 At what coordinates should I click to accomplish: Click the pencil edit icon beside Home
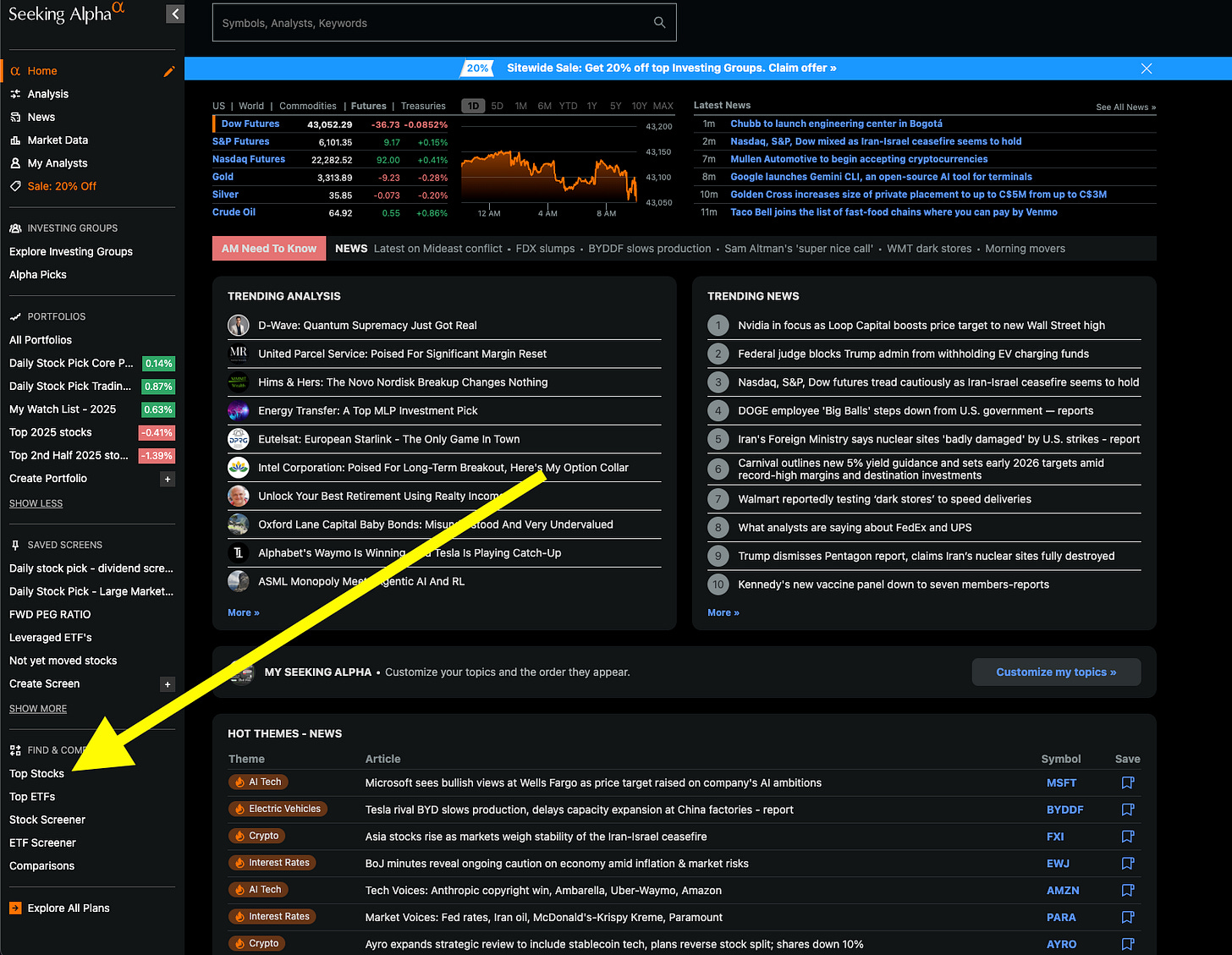[x=169, y=71]
